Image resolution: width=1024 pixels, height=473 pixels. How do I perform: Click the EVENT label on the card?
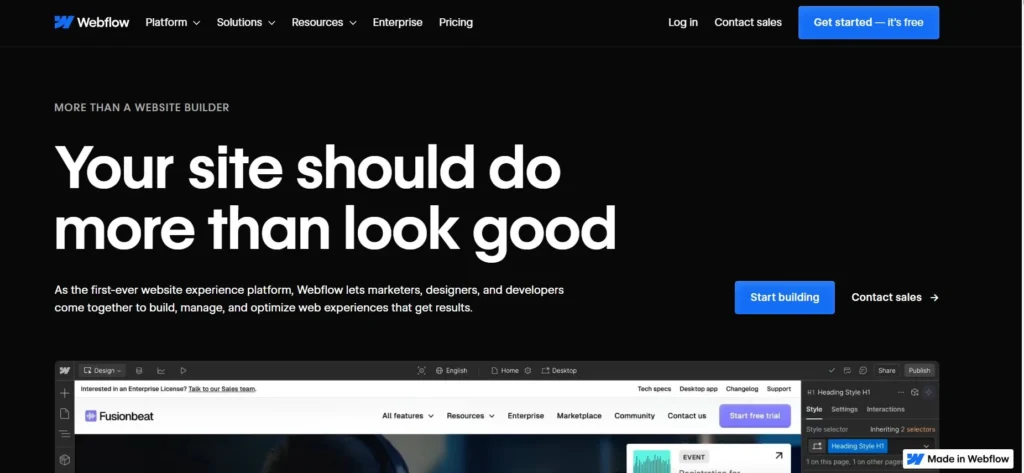pos(694,457)
